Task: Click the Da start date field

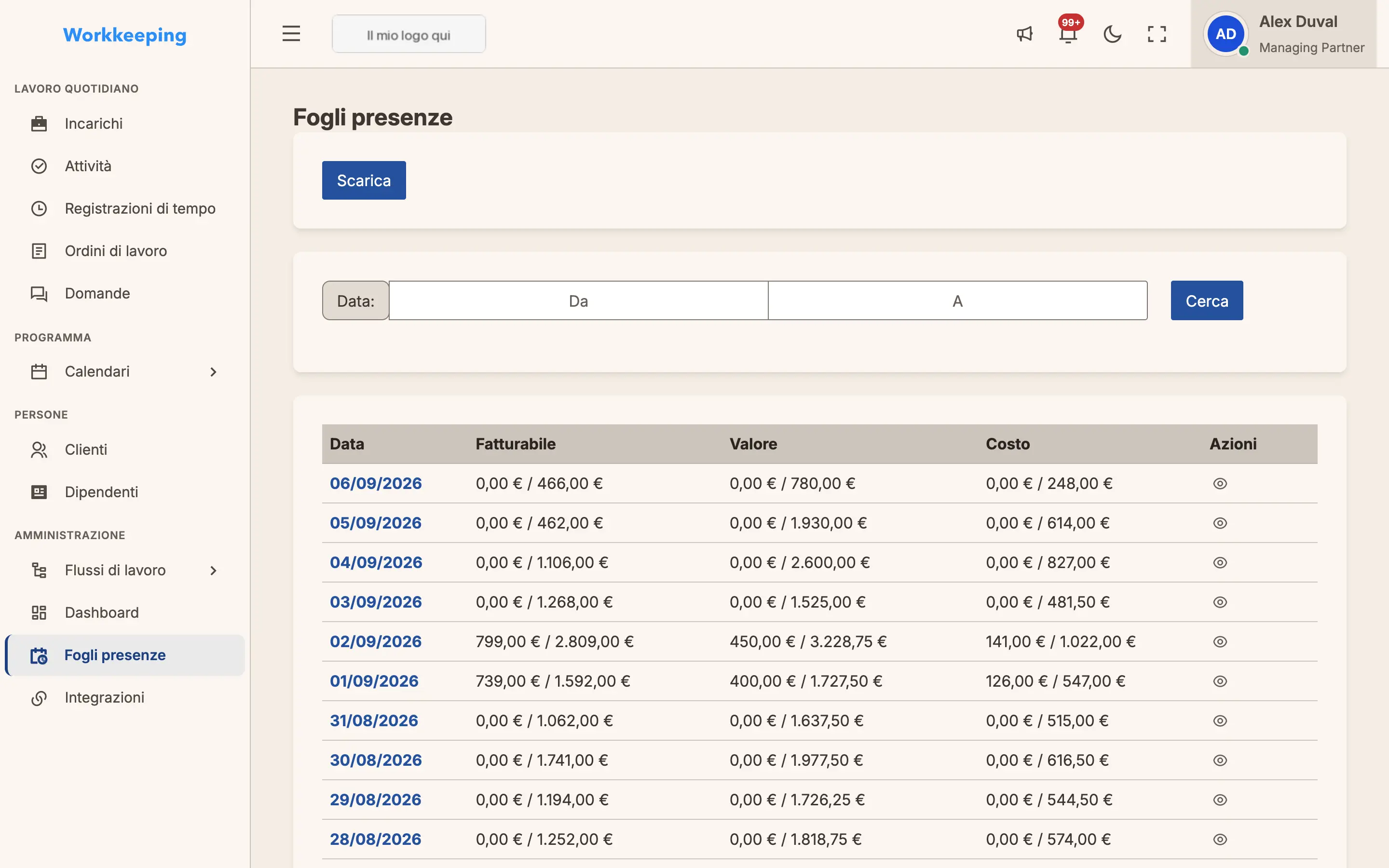Action: coord(579,300)
